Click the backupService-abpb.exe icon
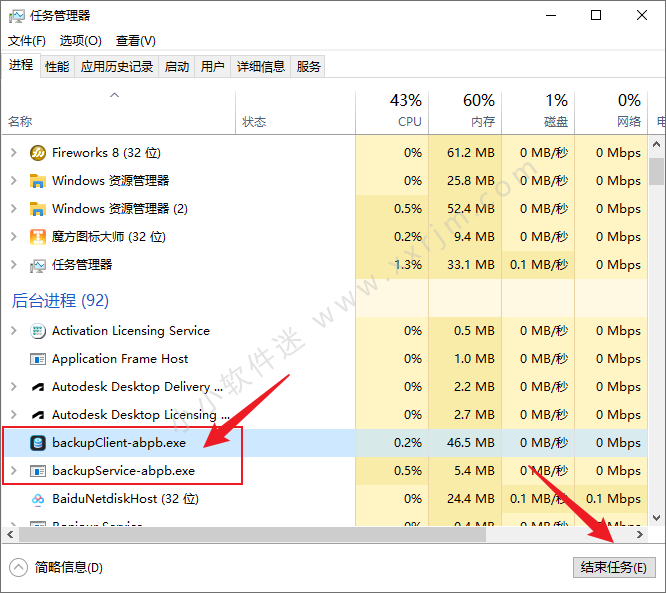Viewport: 666px width, 593px height. (38, 471)
